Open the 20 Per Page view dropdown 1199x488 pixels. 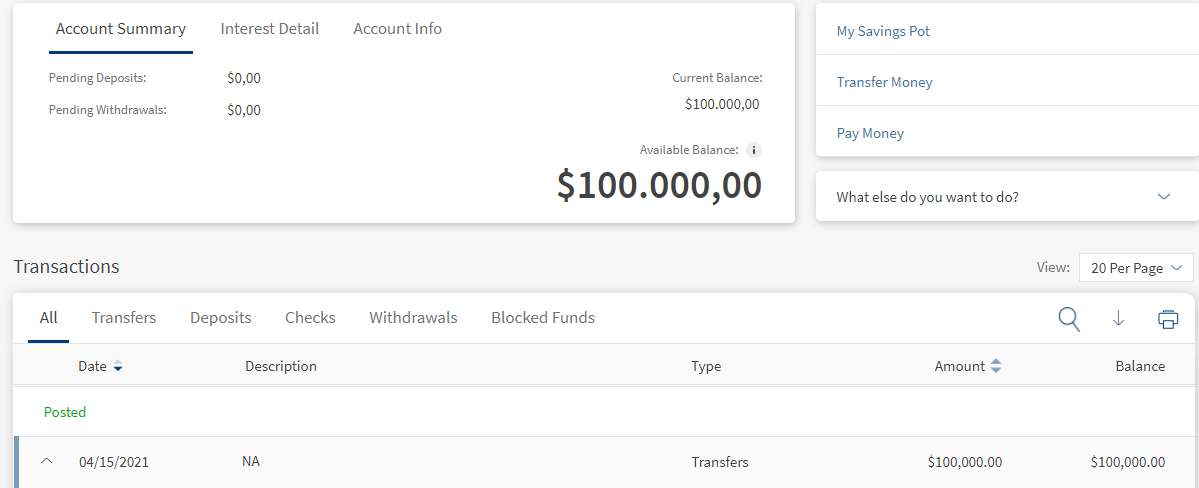coord(1136,268)
